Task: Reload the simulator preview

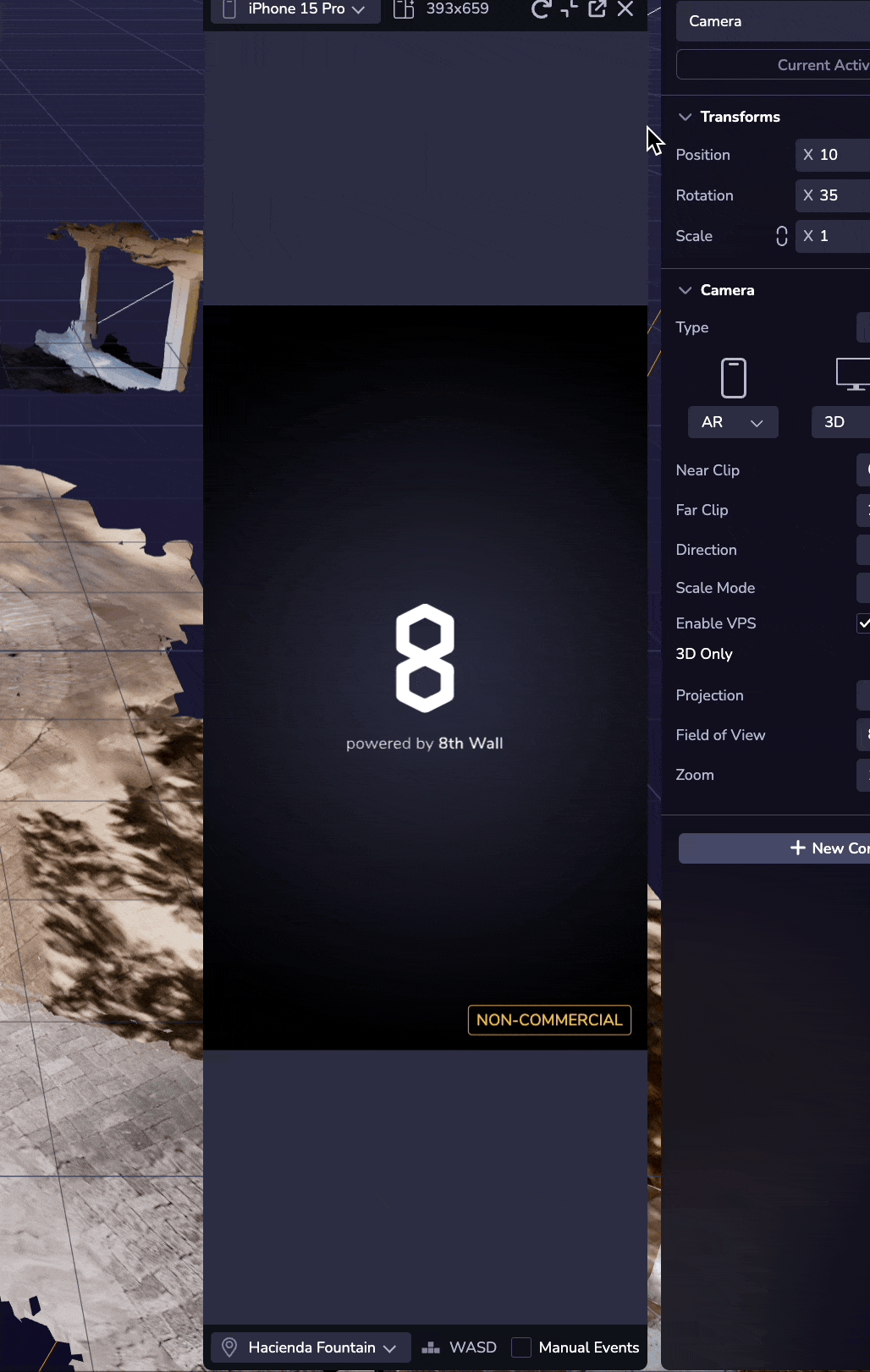Action: [x=541, y=9]
